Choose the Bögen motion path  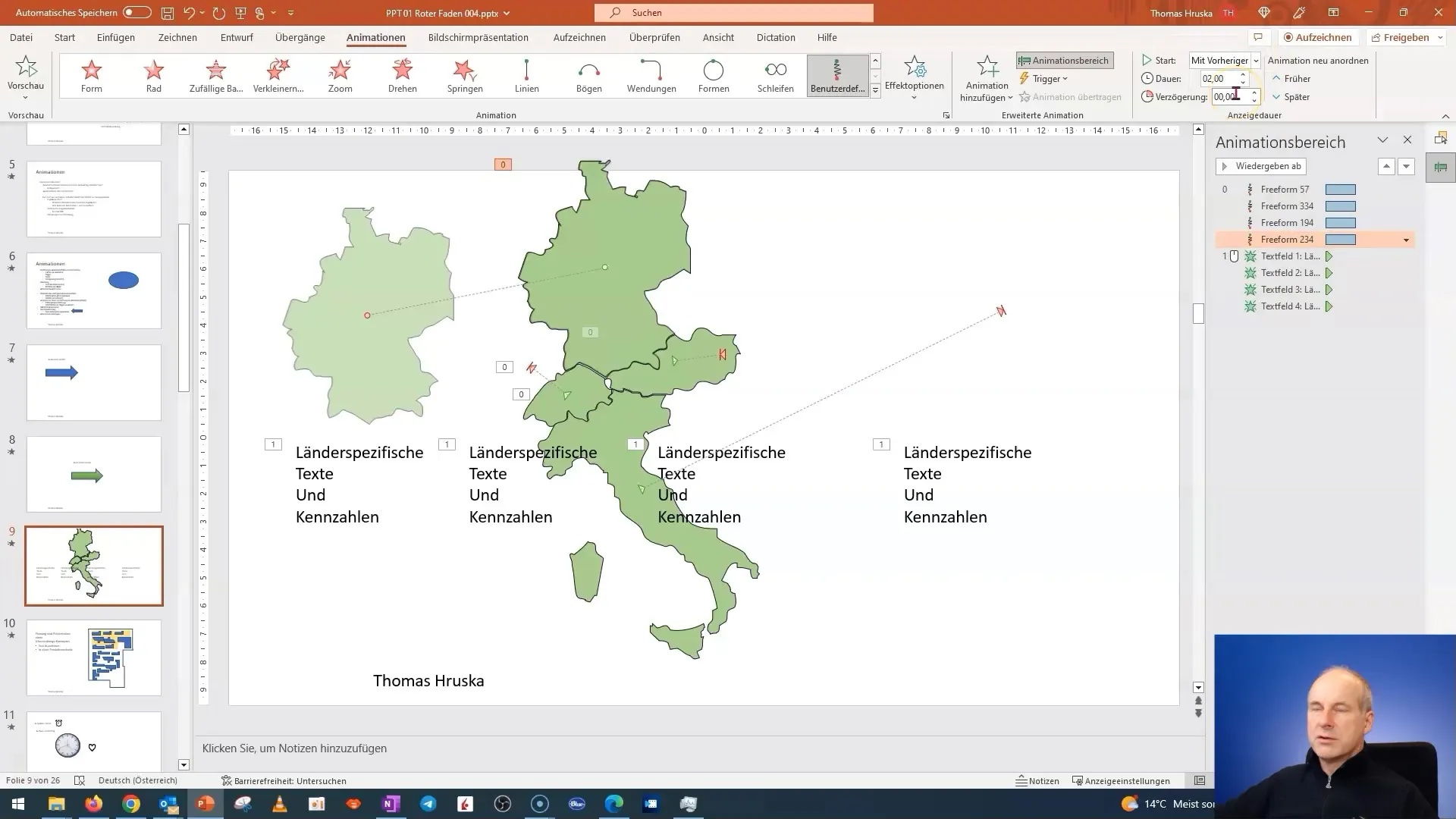(x=589, y=76)
